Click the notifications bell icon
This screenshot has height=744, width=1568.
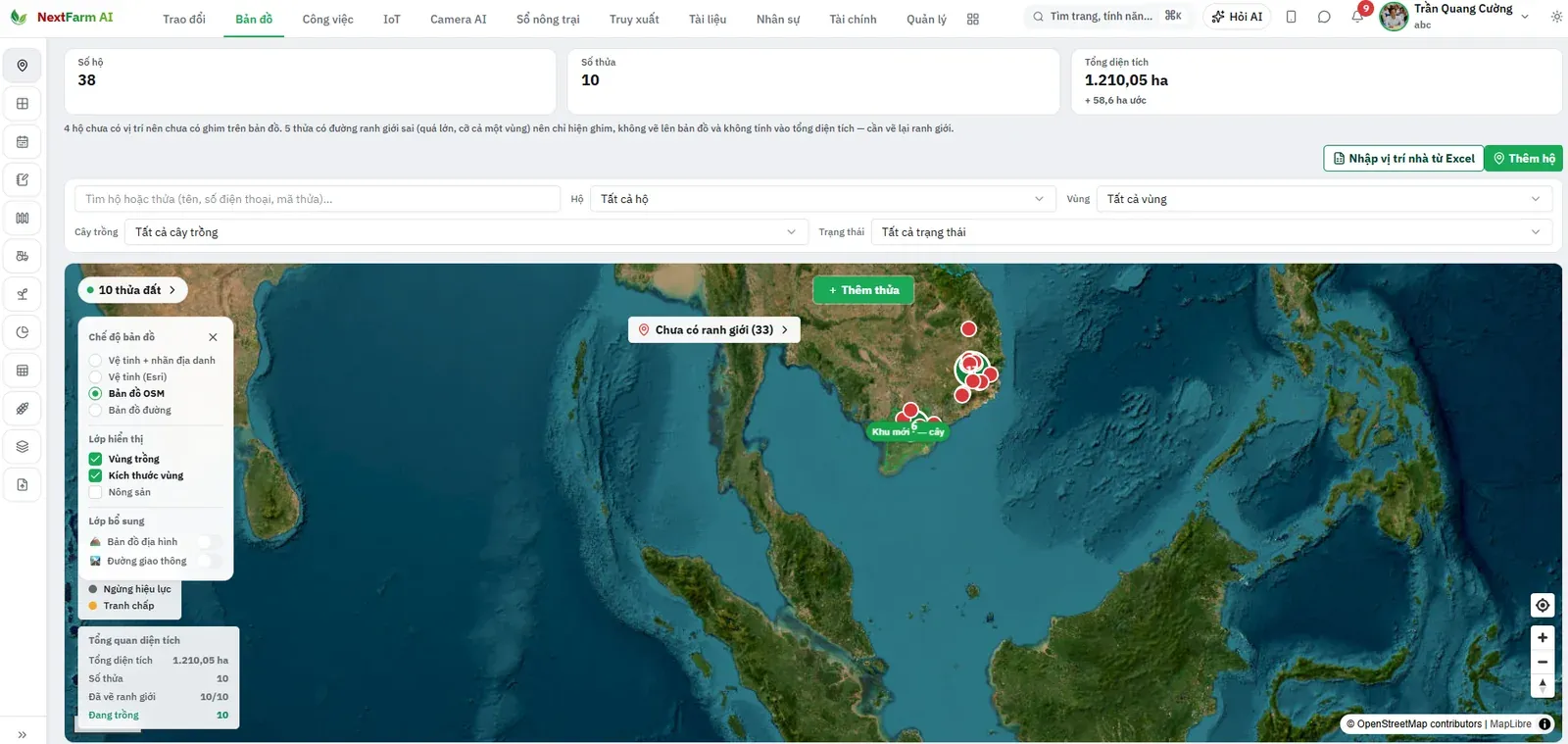1357,17
